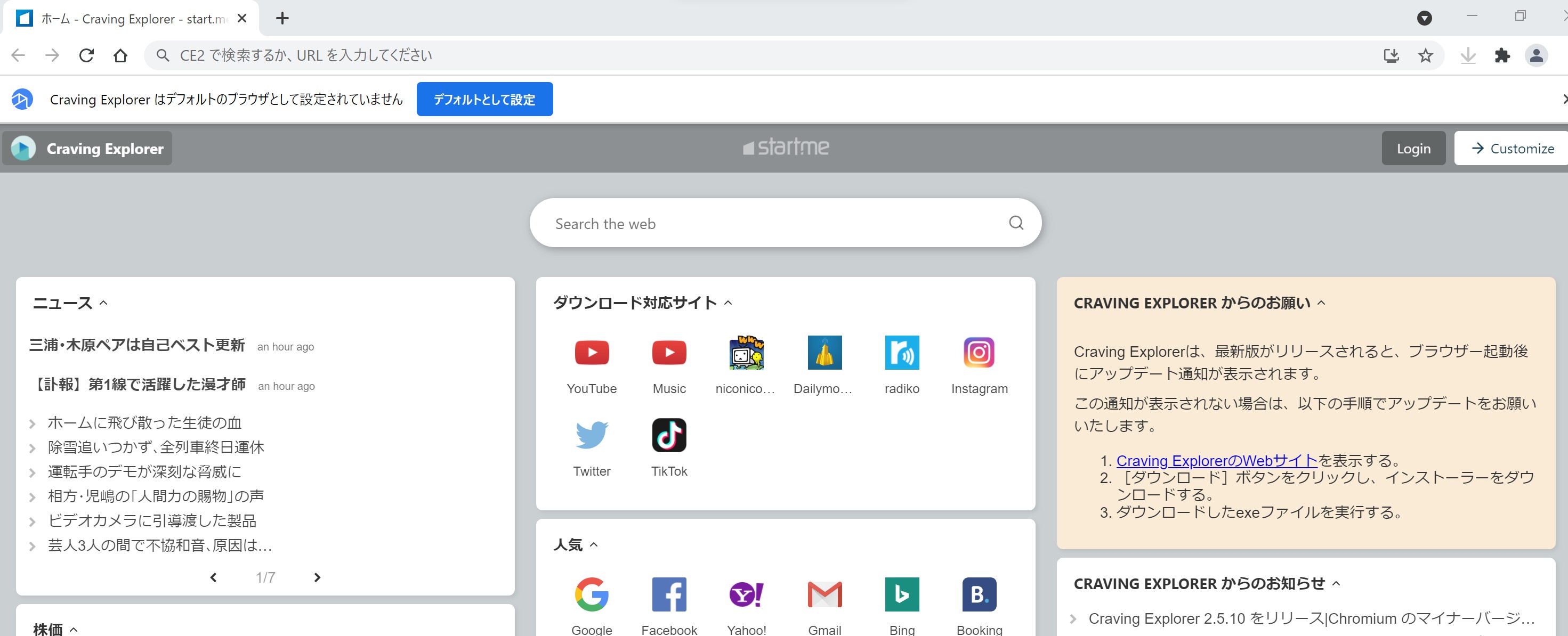This screenshot has width=1568, height=636.
Task: Open the extensions puzzle icon
Action: pos(1502,56)
